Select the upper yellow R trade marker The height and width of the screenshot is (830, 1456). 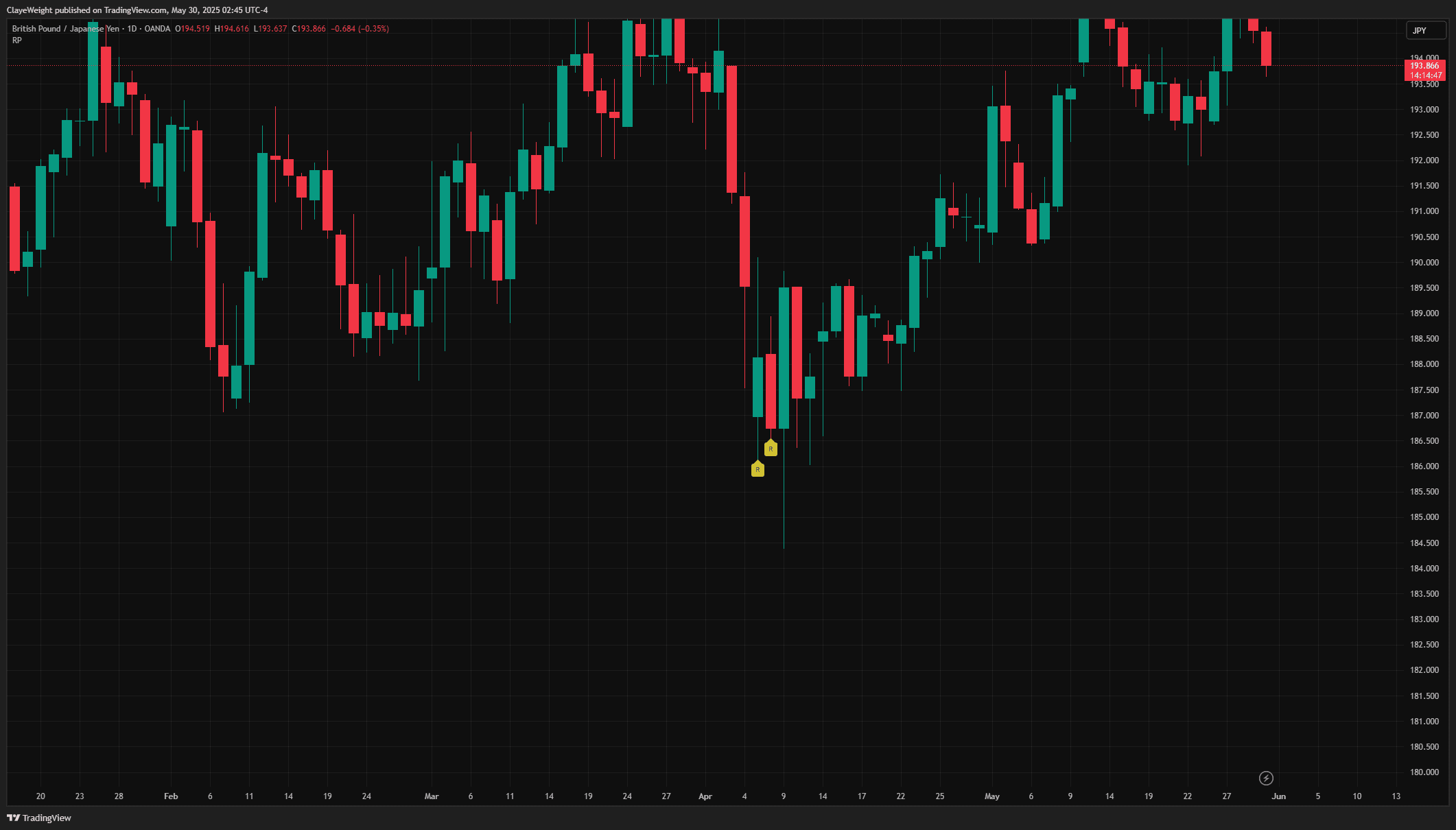pyautogui.click(x=771, y=447)
